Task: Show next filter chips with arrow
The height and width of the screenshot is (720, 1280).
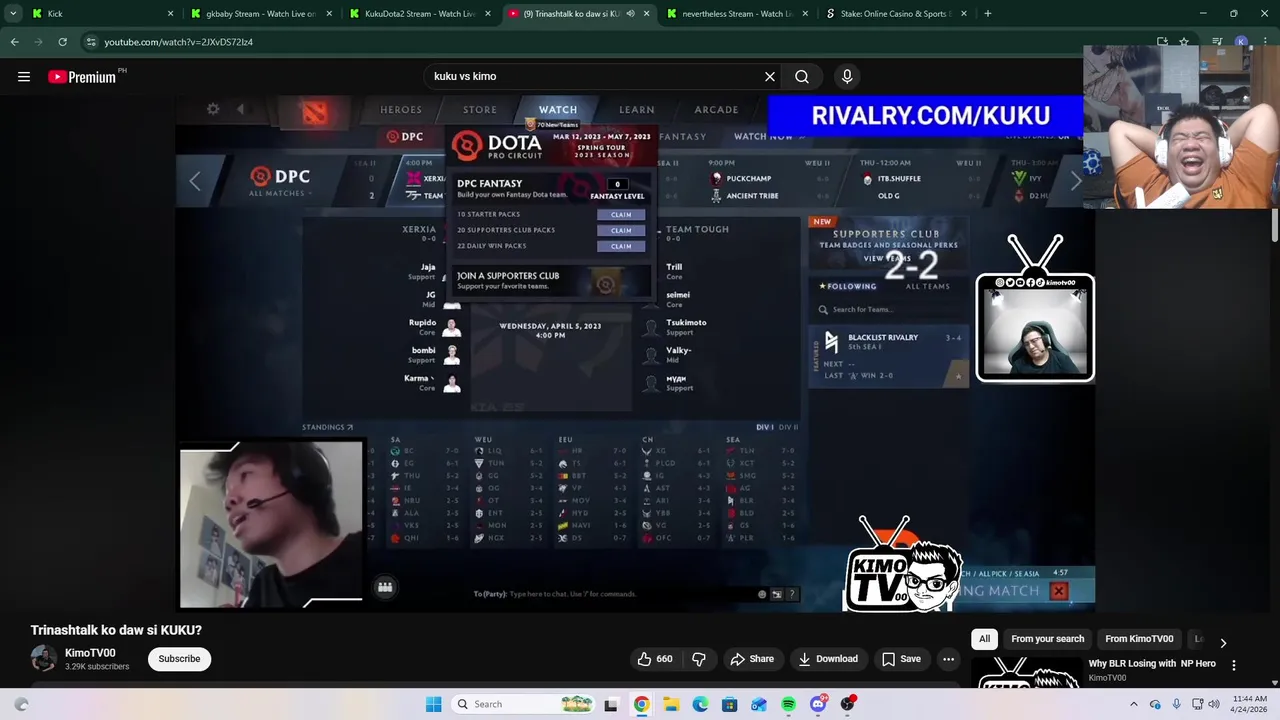Action: click(1223, 643)
